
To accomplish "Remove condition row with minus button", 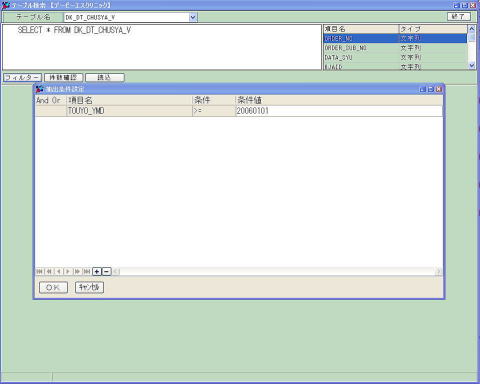I will pos(106,272).
